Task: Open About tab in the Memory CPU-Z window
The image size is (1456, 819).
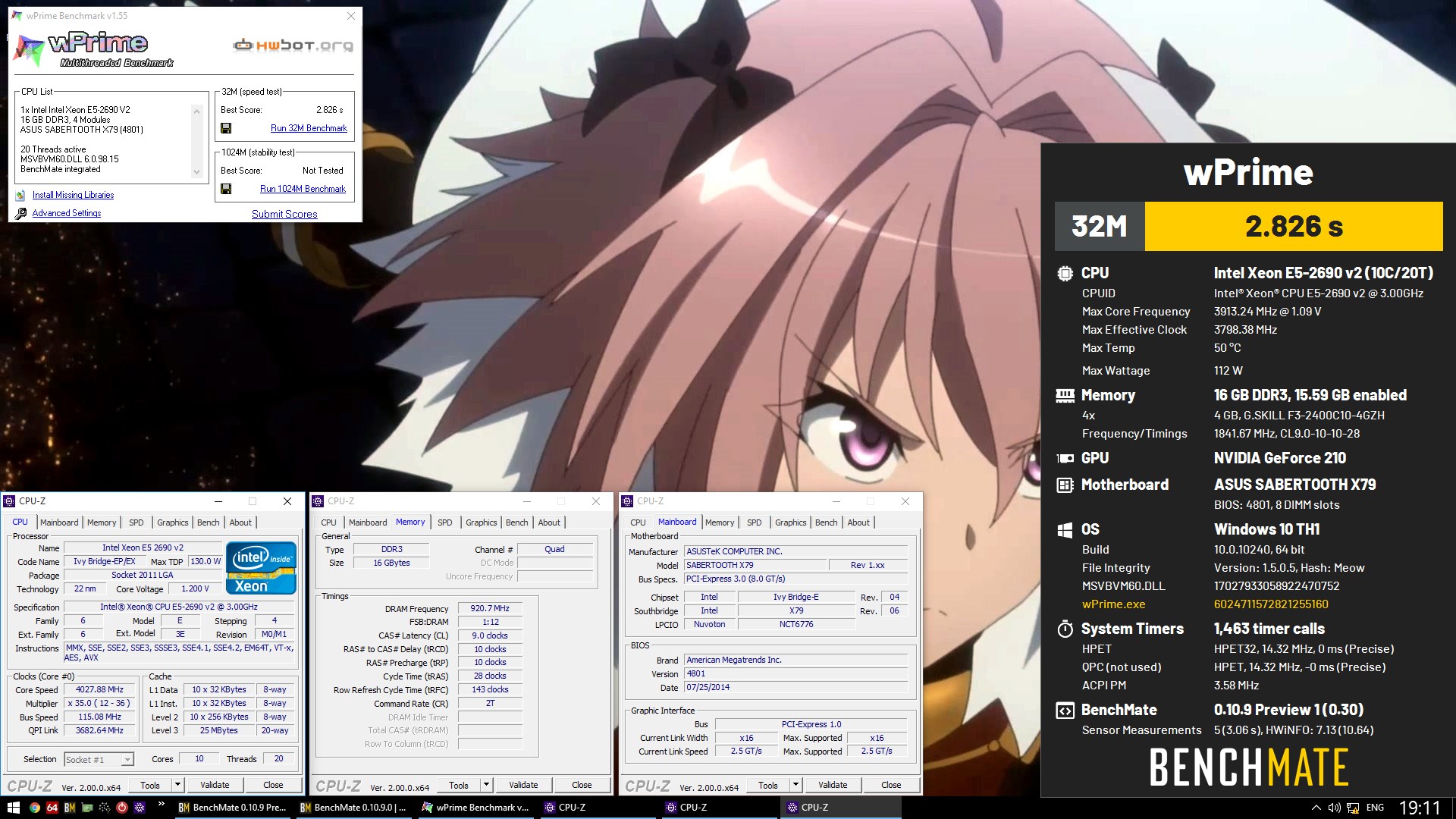Action: click(x=549, y=522)
